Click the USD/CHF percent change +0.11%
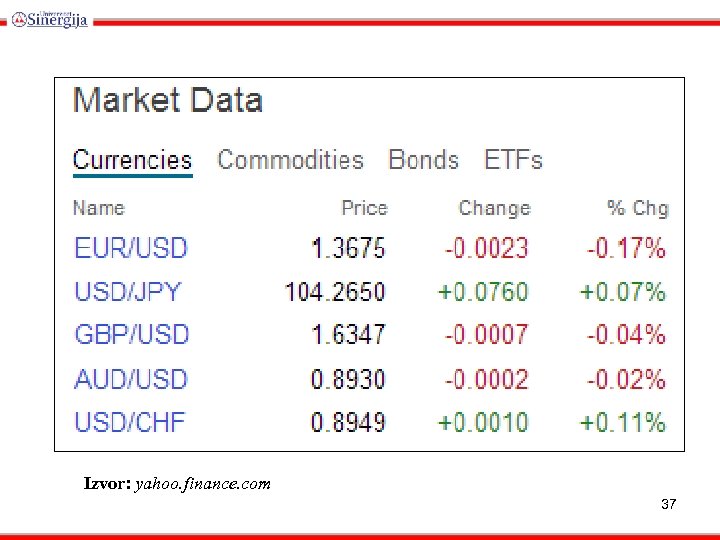720x540 pixels. click(x=623, y=422)
